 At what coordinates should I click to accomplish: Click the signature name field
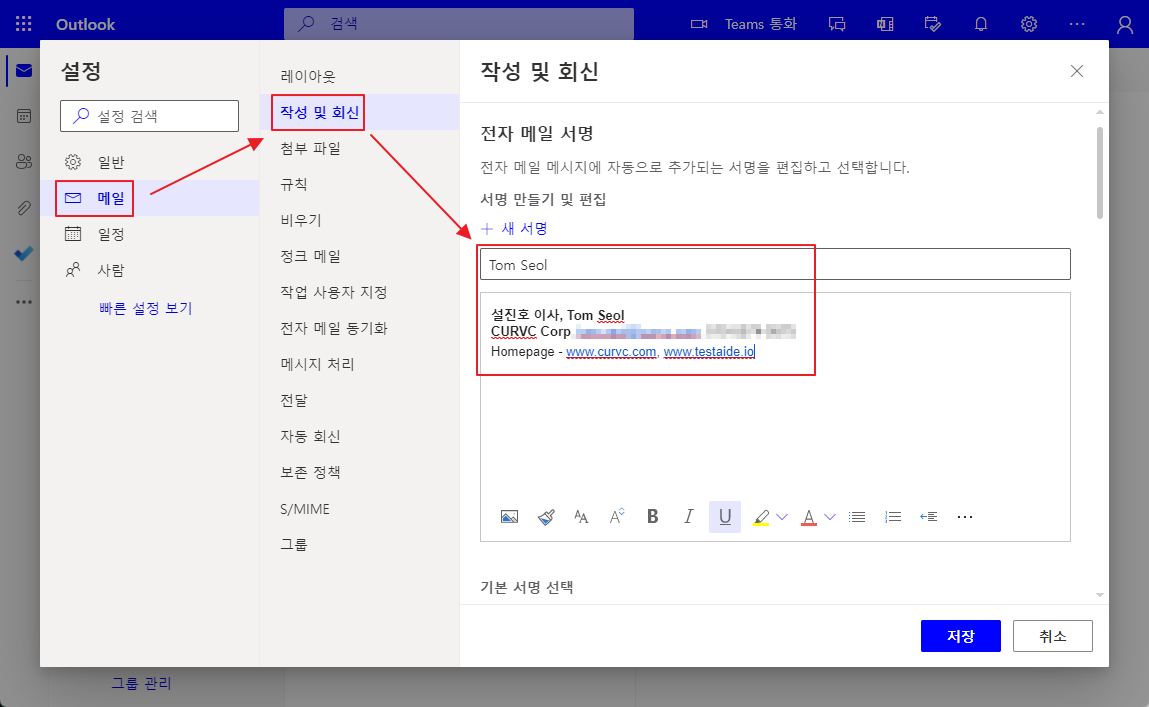click(775, 265)
